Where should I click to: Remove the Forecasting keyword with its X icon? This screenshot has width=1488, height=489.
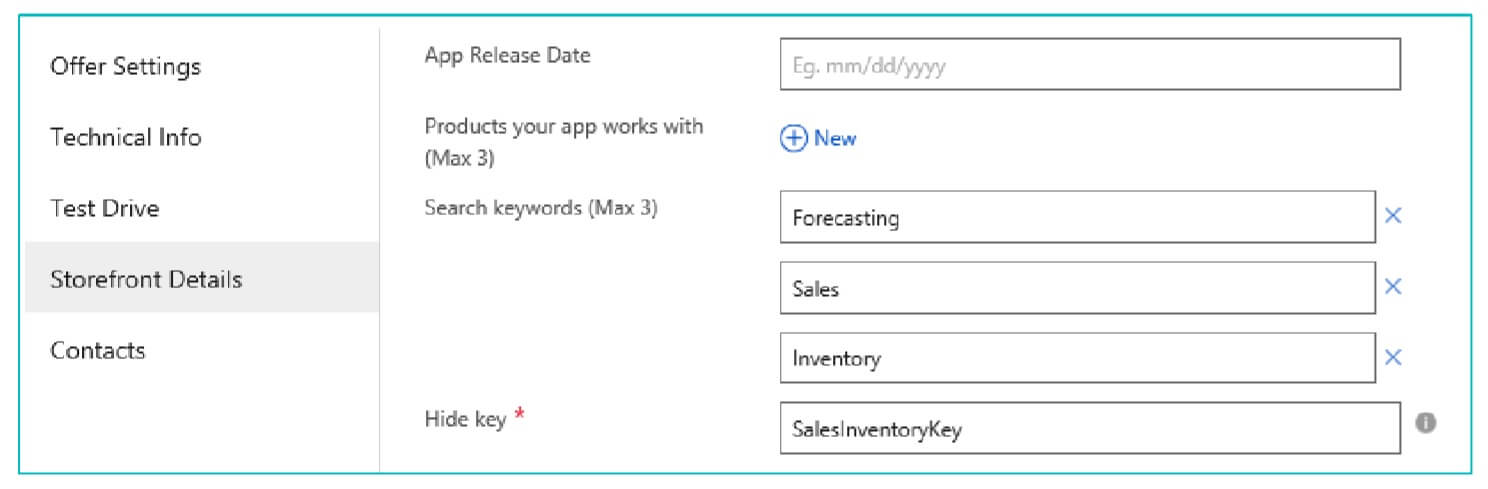pos(1392,215)
